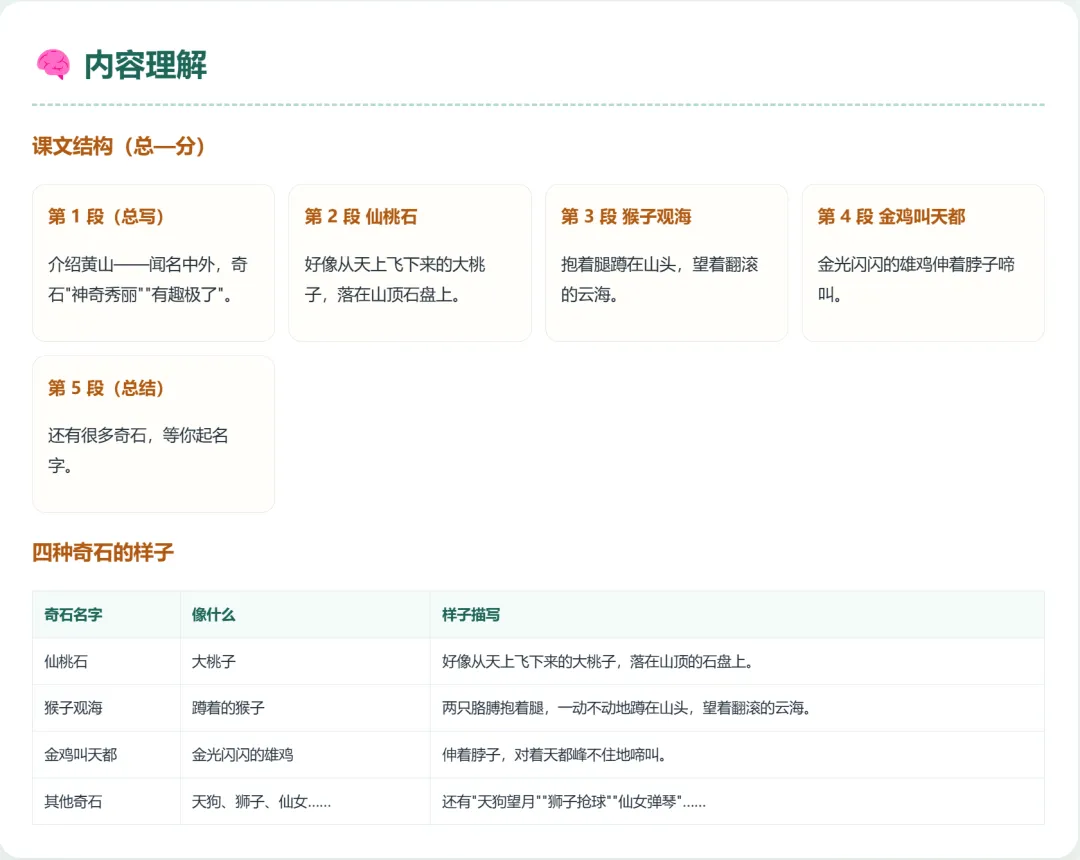1080x860 pixels.
Task: Click text 还有很多奇石，等你起名字
Action: 138,450
